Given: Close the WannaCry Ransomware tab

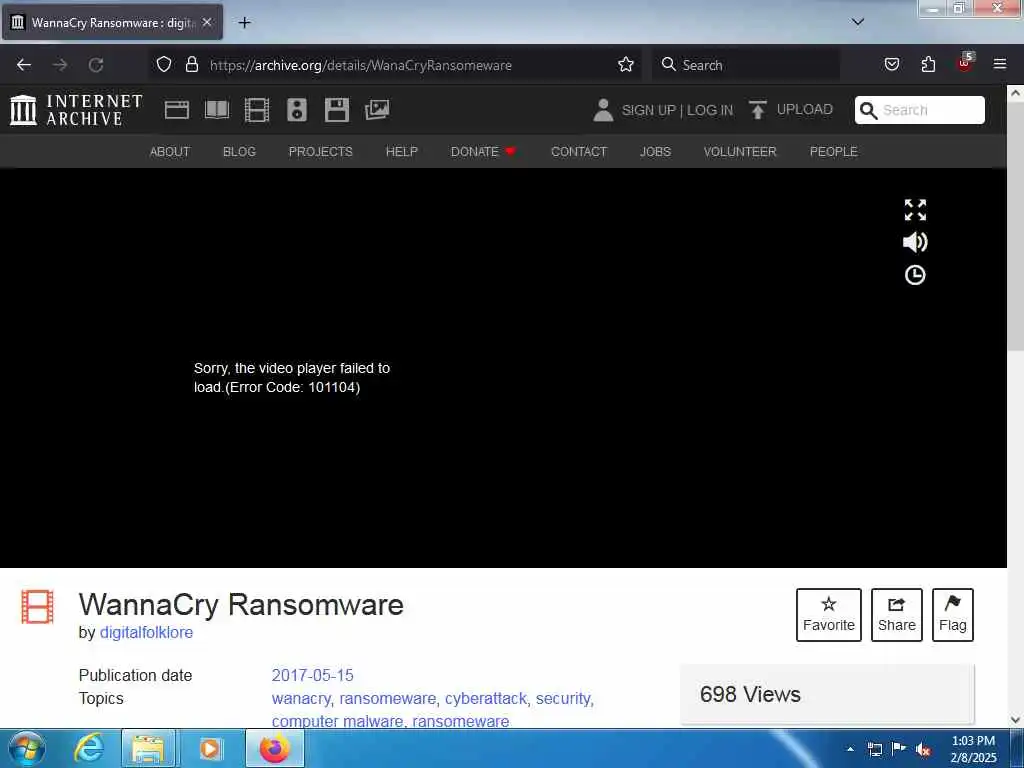Looking at the screenshot, I should [x=207, y=22].
